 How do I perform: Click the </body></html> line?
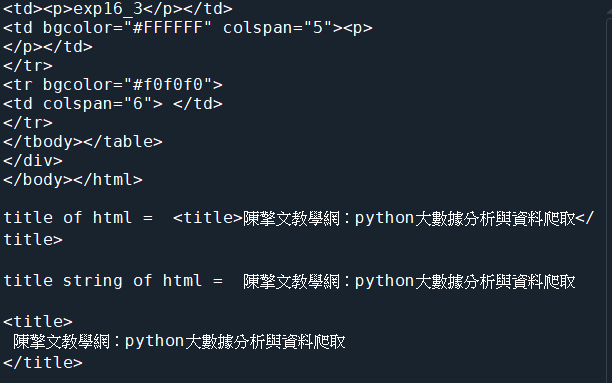click(73, 180)
